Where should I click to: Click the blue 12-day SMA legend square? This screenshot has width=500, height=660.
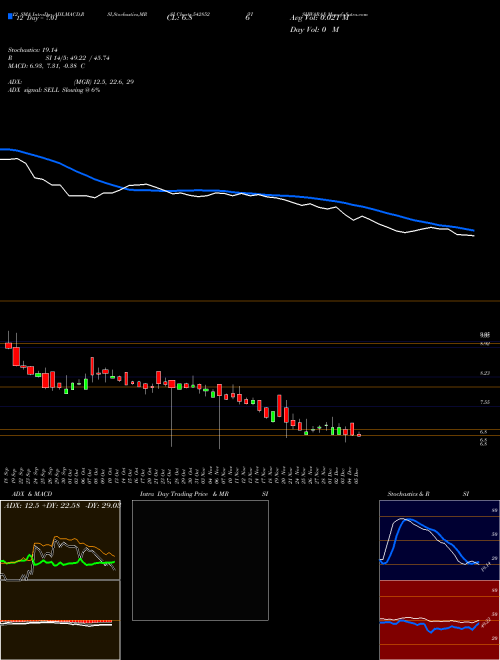(10, 17)
